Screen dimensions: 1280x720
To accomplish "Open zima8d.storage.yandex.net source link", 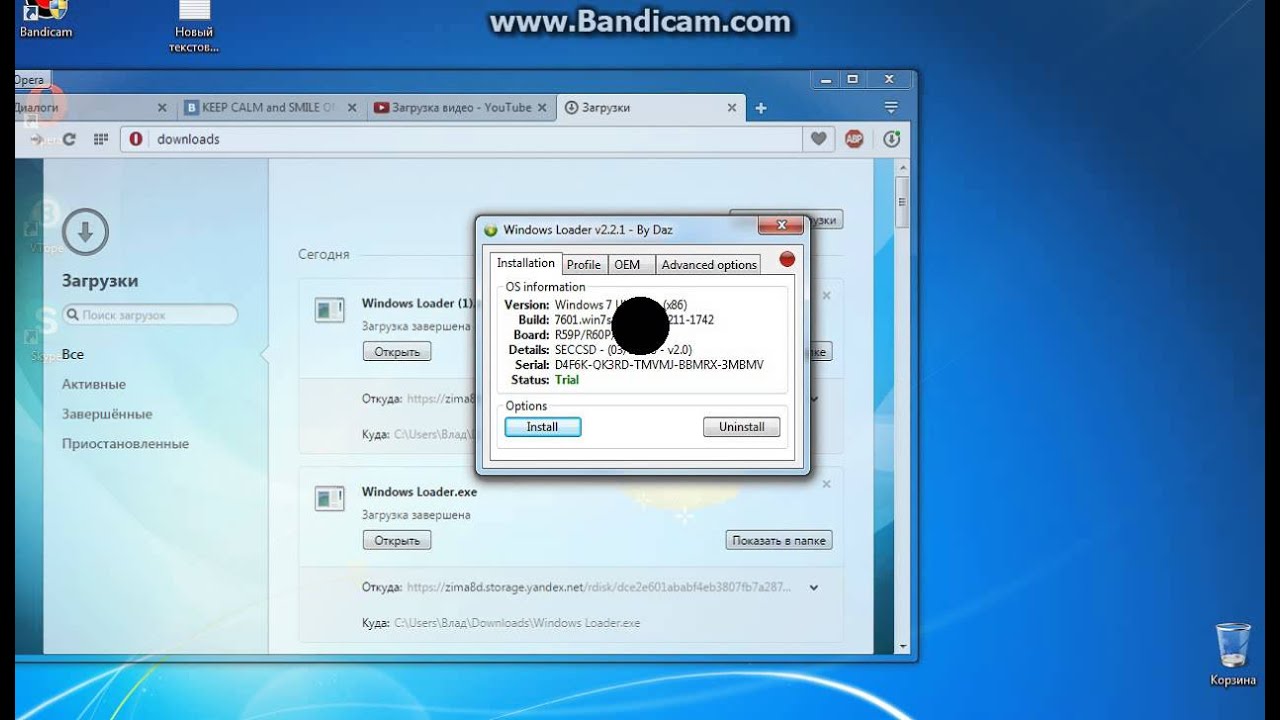I will (599, 587).
